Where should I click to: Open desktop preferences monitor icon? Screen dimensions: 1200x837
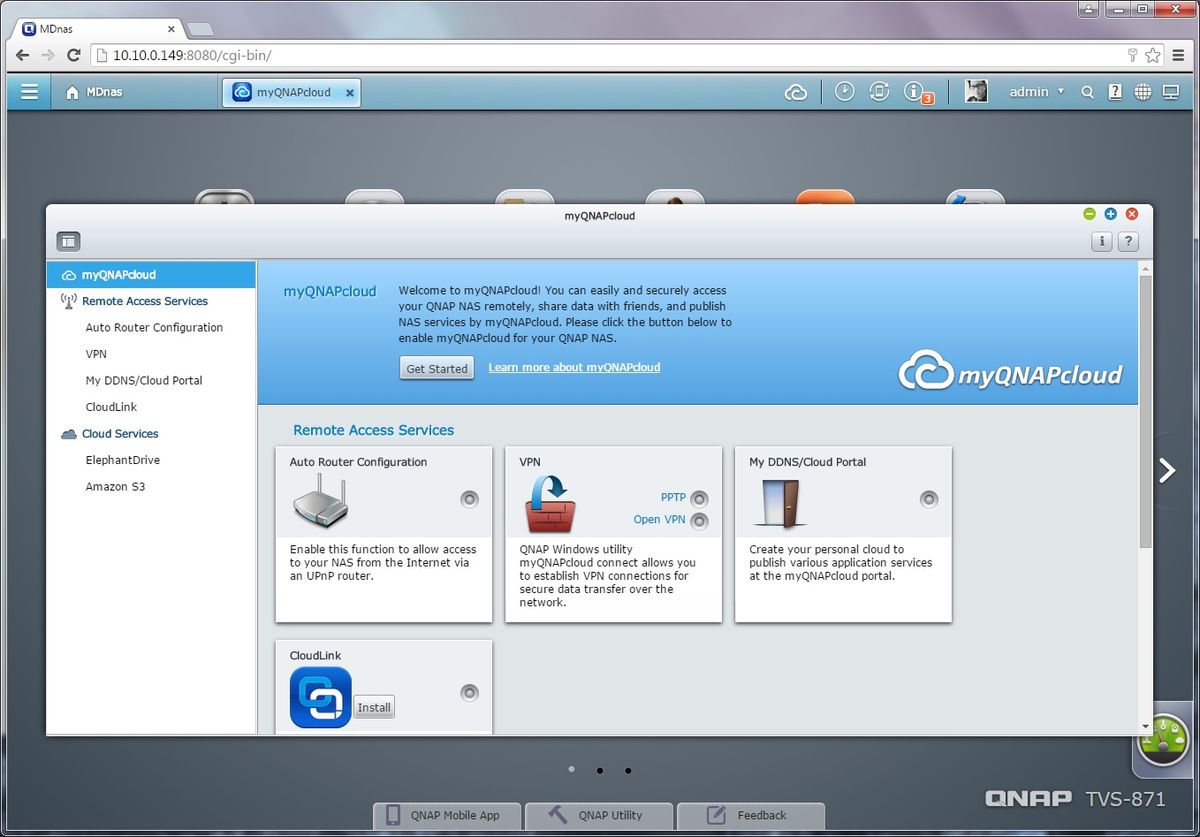point(1171,92)
